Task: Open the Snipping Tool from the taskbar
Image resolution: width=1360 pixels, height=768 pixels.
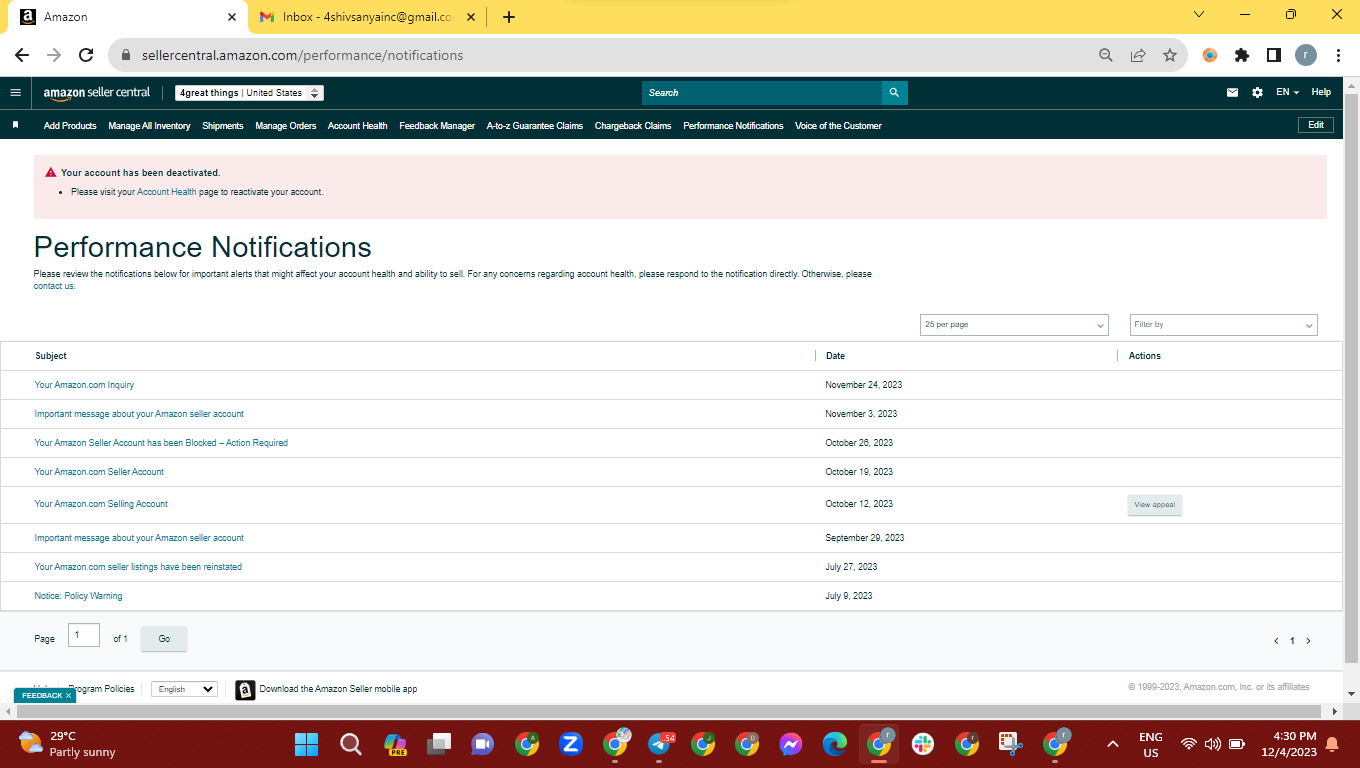Action: coord(1010,744)
